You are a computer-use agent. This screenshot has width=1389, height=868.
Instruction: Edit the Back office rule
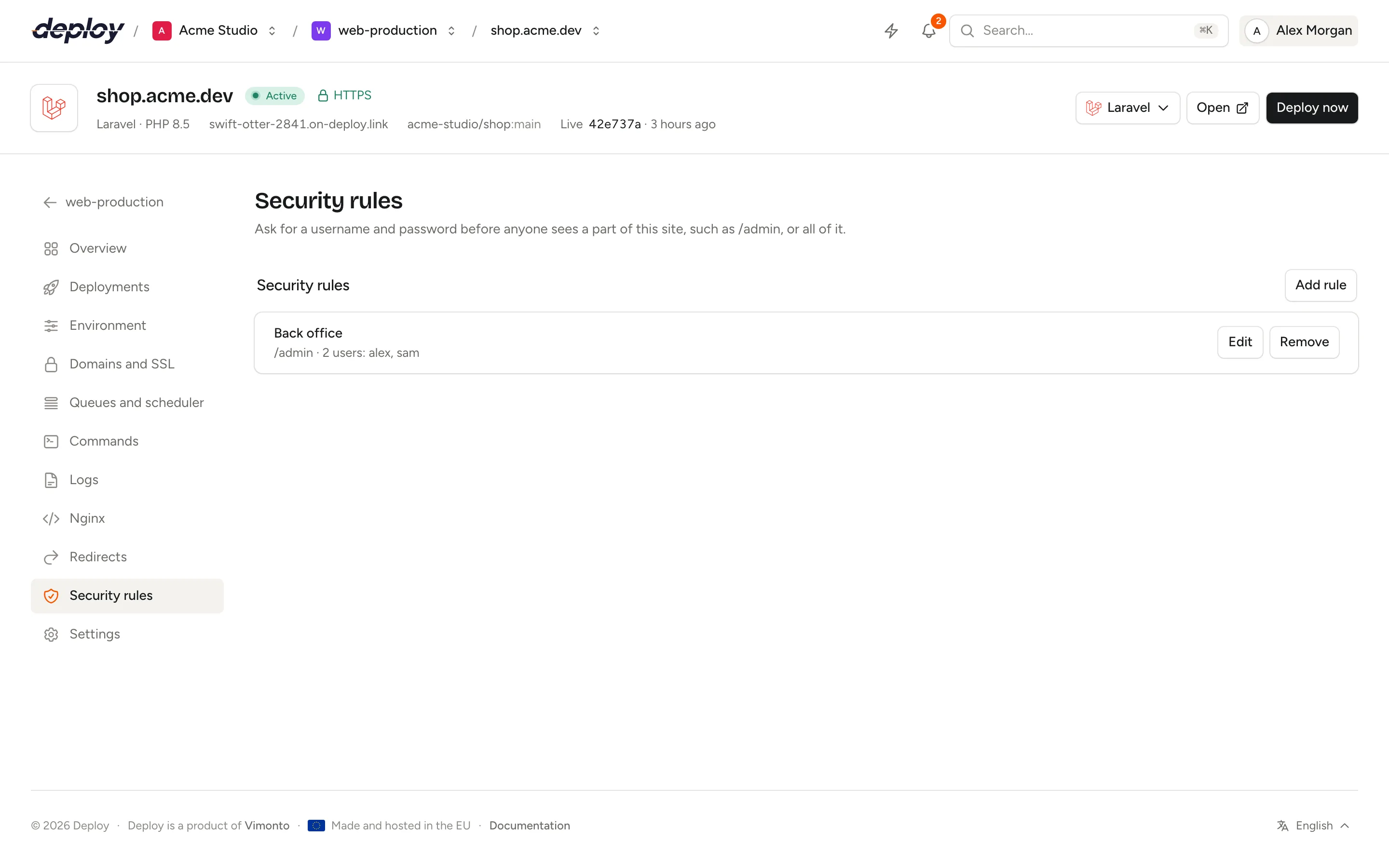click(1240, 342)
